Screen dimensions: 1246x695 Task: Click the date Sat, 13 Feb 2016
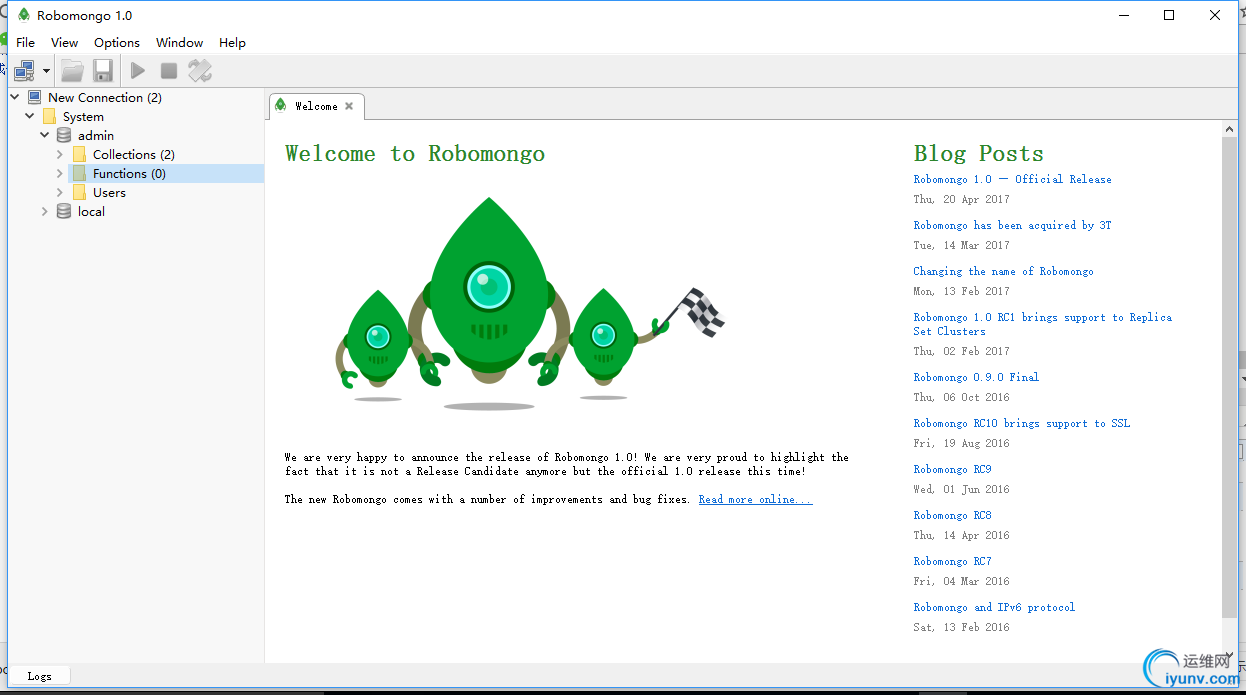click(x=961, y=627)
